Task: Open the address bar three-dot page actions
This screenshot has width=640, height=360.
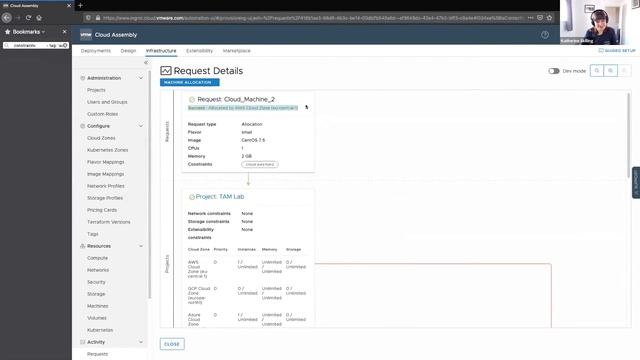Action: tap(530, 18)
